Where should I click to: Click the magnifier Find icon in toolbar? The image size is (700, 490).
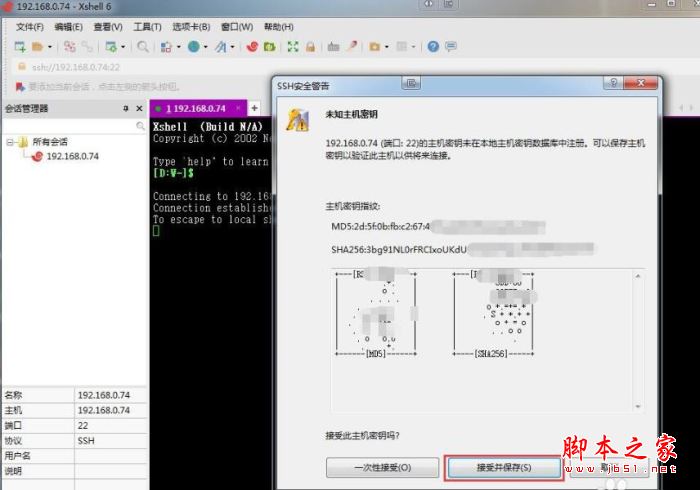(143, 46)
